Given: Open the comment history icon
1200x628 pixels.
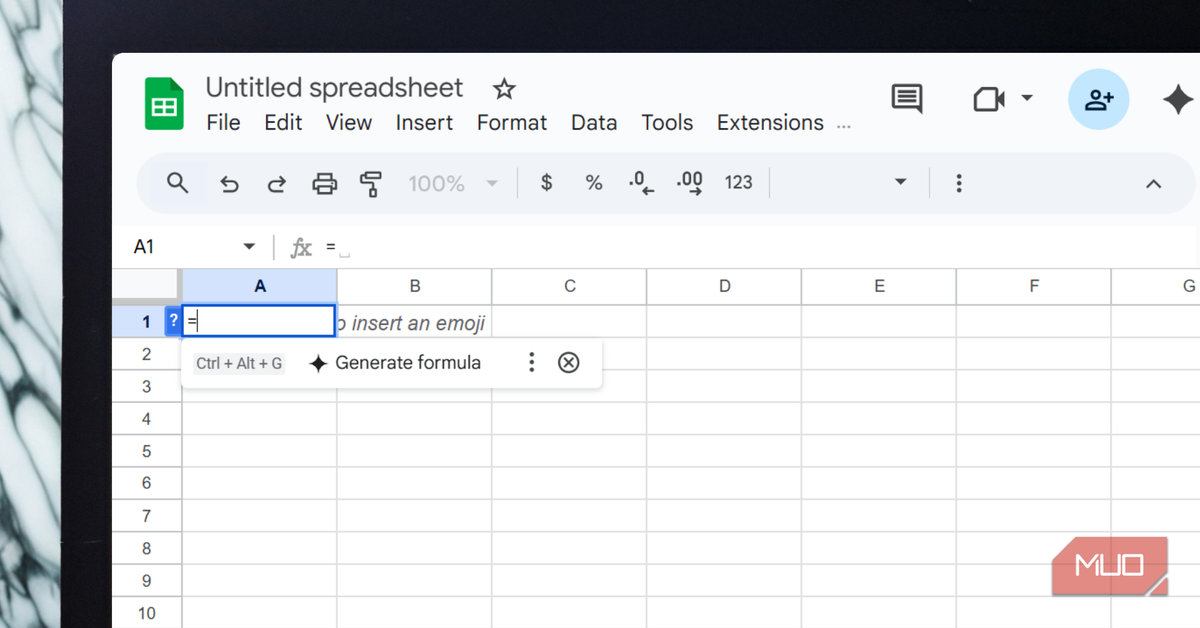Looking at the screenshot, I should [x=907, y=99].
